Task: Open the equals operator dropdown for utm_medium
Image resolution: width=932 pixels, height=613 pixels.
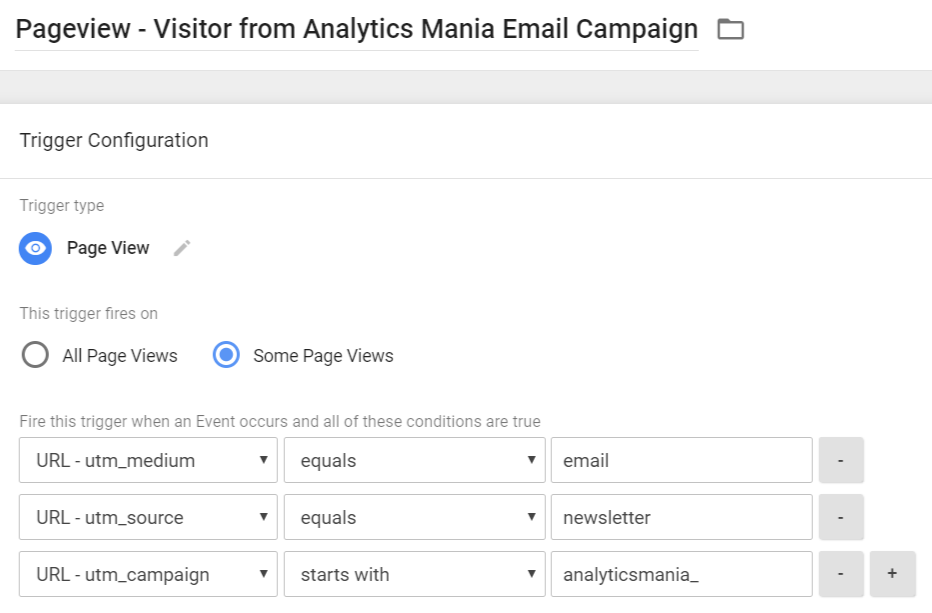Action: coord(414,461)
